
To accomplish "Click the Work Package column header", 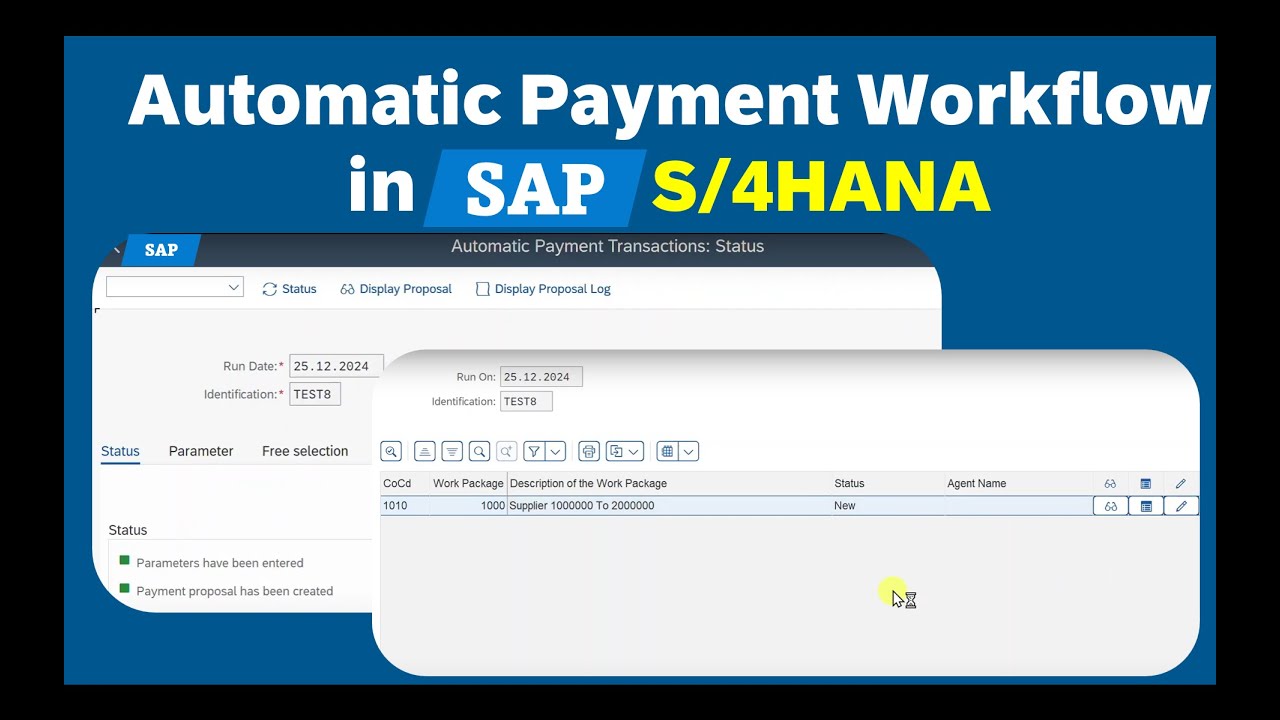I will 468,483.
